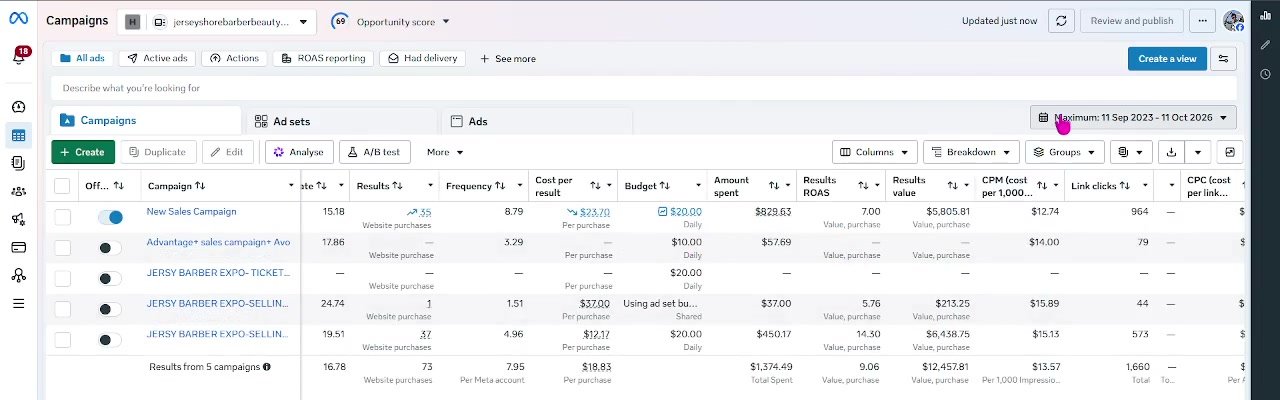Expand the Opportunity score dropdown
The height and width of the screenshot is (400, 1280).
point(446,21)
